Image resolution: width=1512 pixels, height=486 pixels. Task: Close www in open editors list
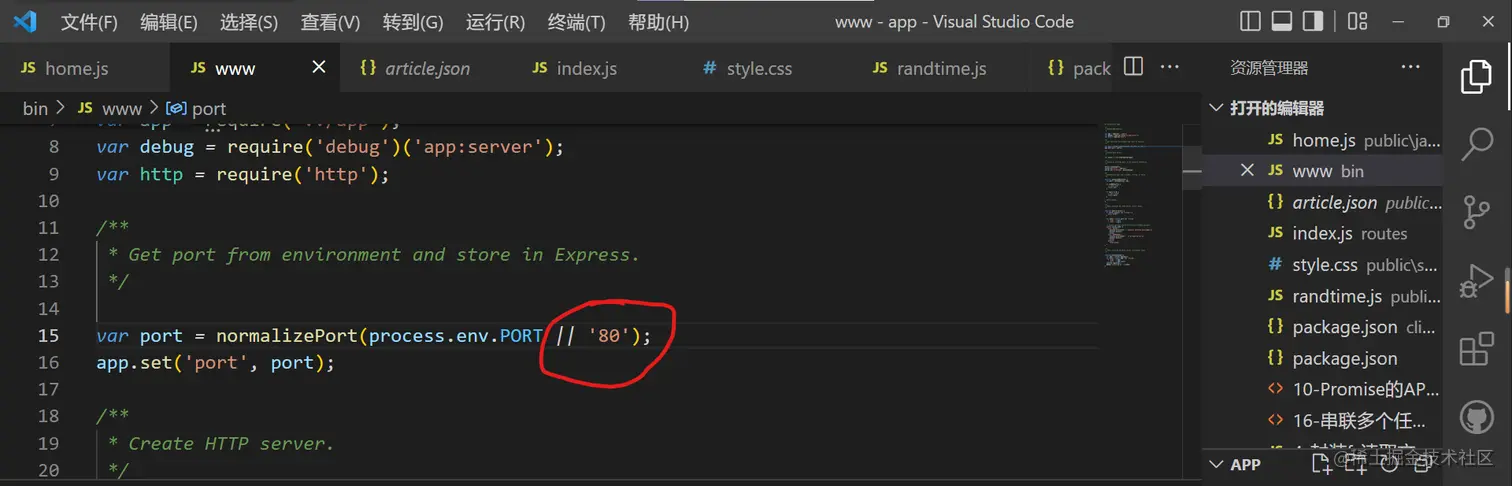point(1247,171)
